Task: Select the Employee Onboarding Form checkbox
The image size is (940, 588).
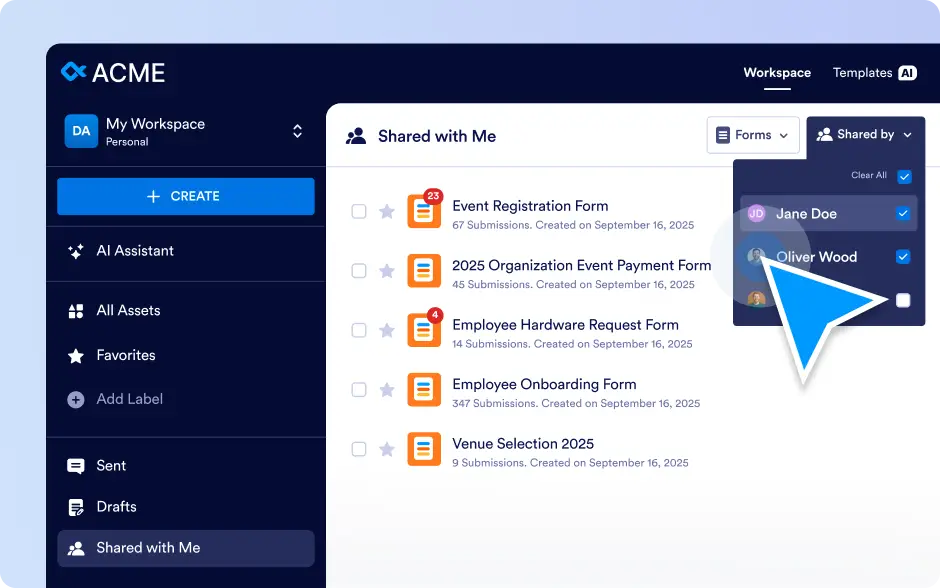Action: (358, 390)
